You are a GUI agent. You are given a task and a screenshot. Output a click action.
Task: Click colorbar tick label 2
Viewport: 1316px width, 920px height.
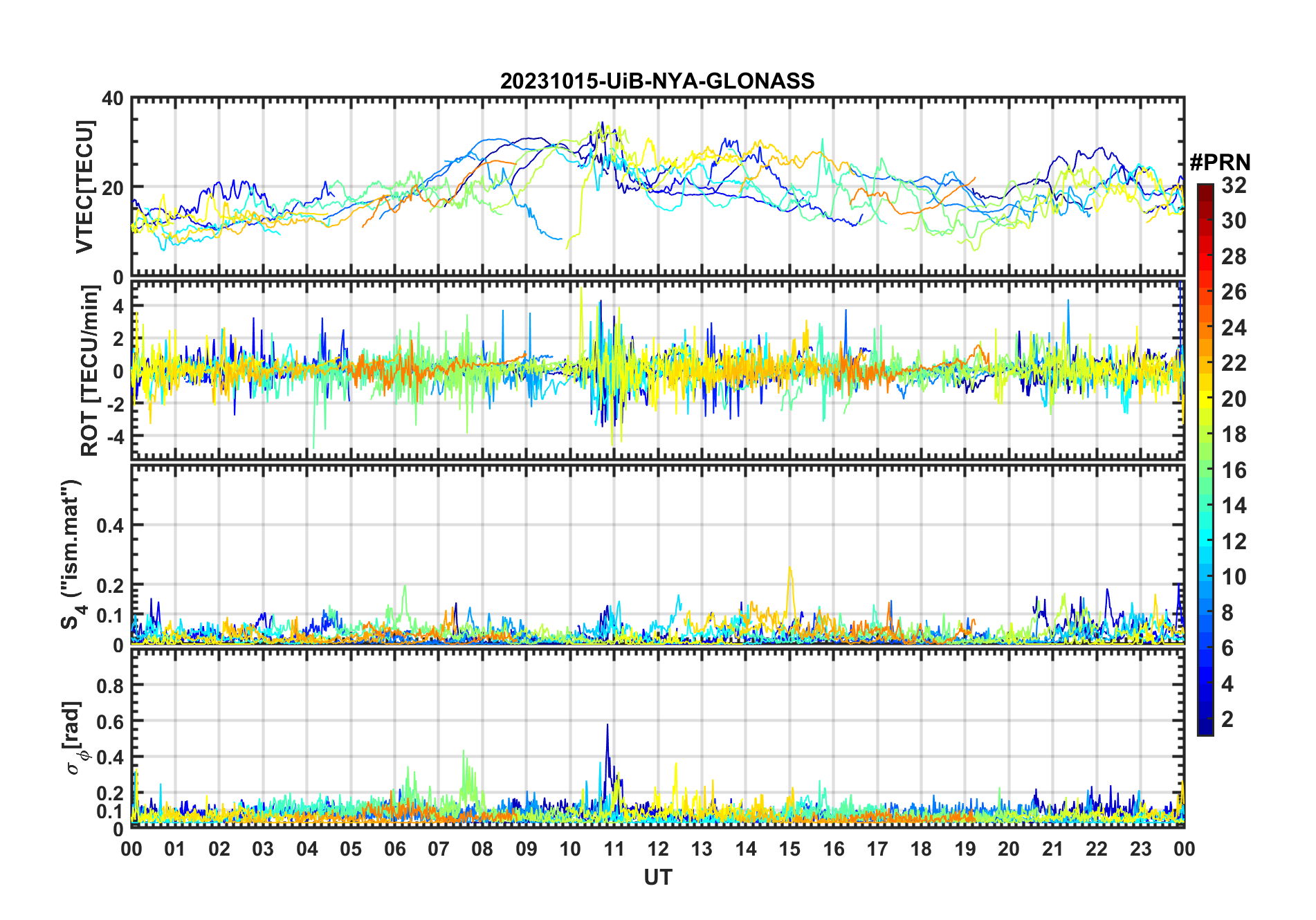click(x=1227, y=719)
